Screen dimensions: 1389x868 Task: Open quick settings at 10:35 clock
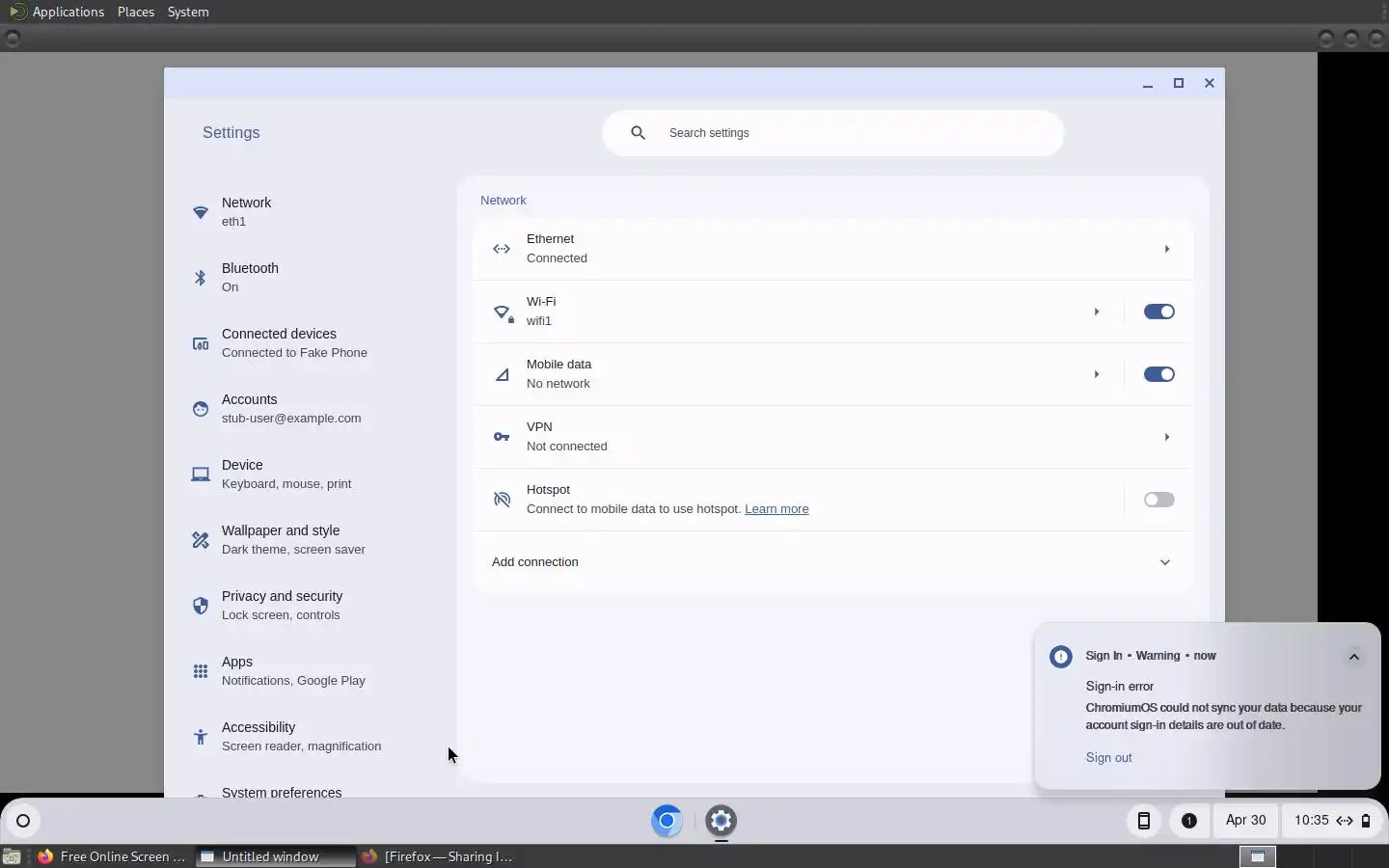1332,821
